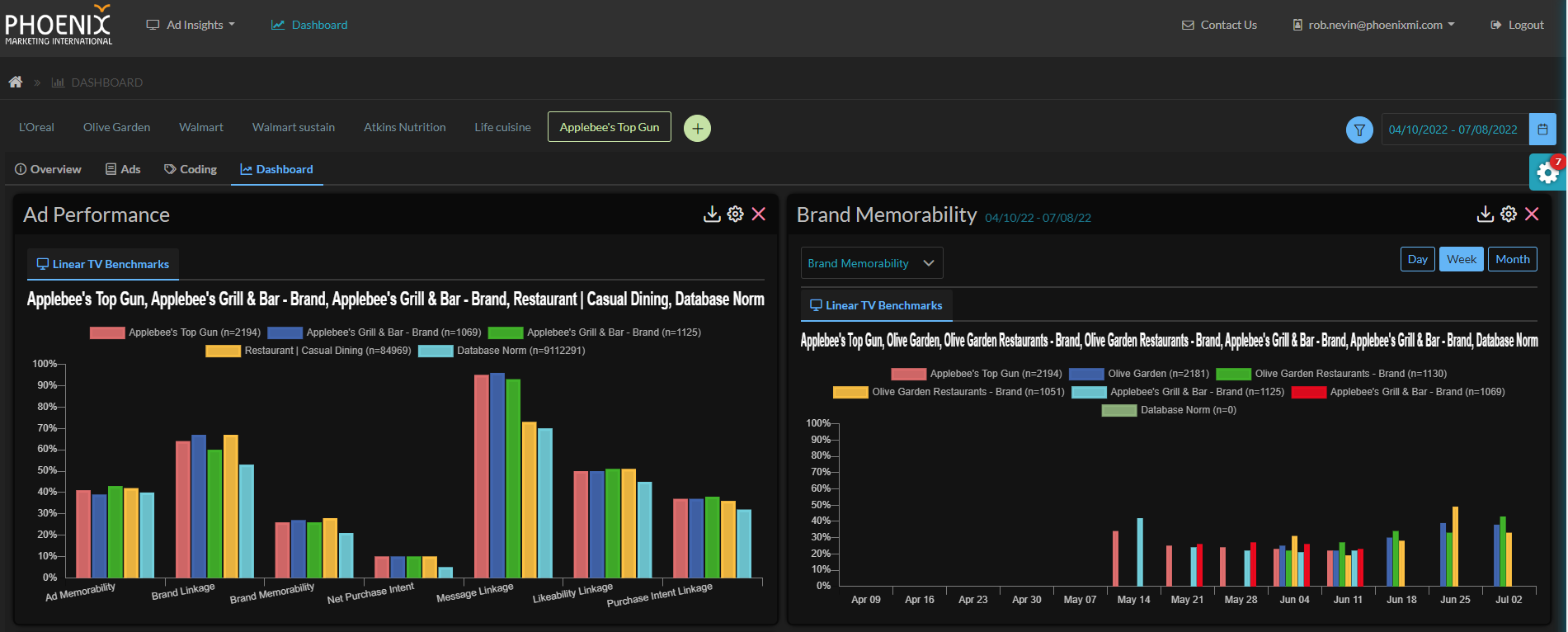The width and height of the screenshot is (1568, 632).
Task: Click the Logout button
Action: pyautogui.click(x=1517, y=25)
